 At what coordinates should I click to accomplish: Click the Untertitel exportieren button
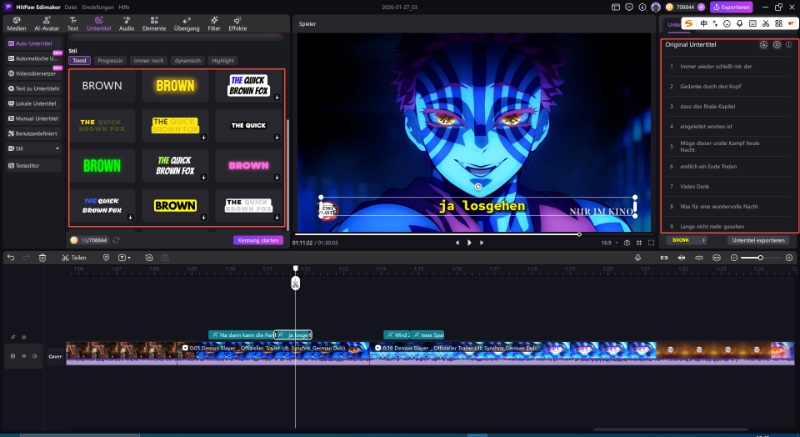pyautogui.click(x=758, y=240)
